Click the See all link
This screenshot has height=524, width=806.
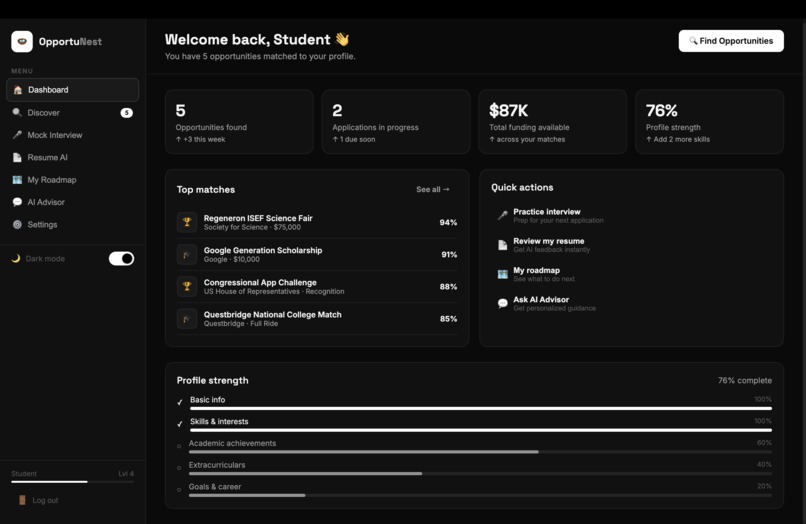433,189
